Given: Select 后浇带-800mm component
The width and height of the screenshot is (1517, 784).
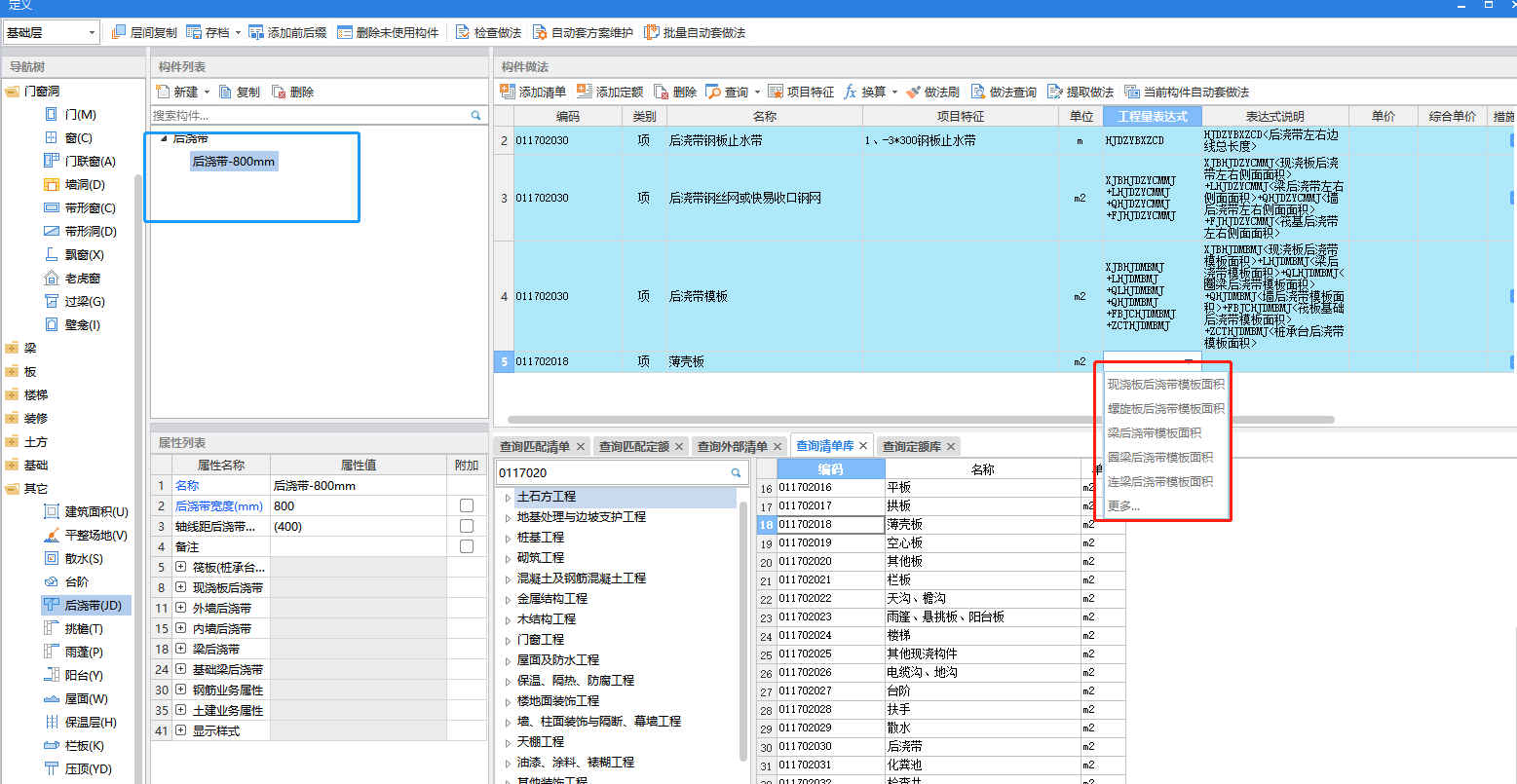Looking at the screenshot, I should point(234,161).
